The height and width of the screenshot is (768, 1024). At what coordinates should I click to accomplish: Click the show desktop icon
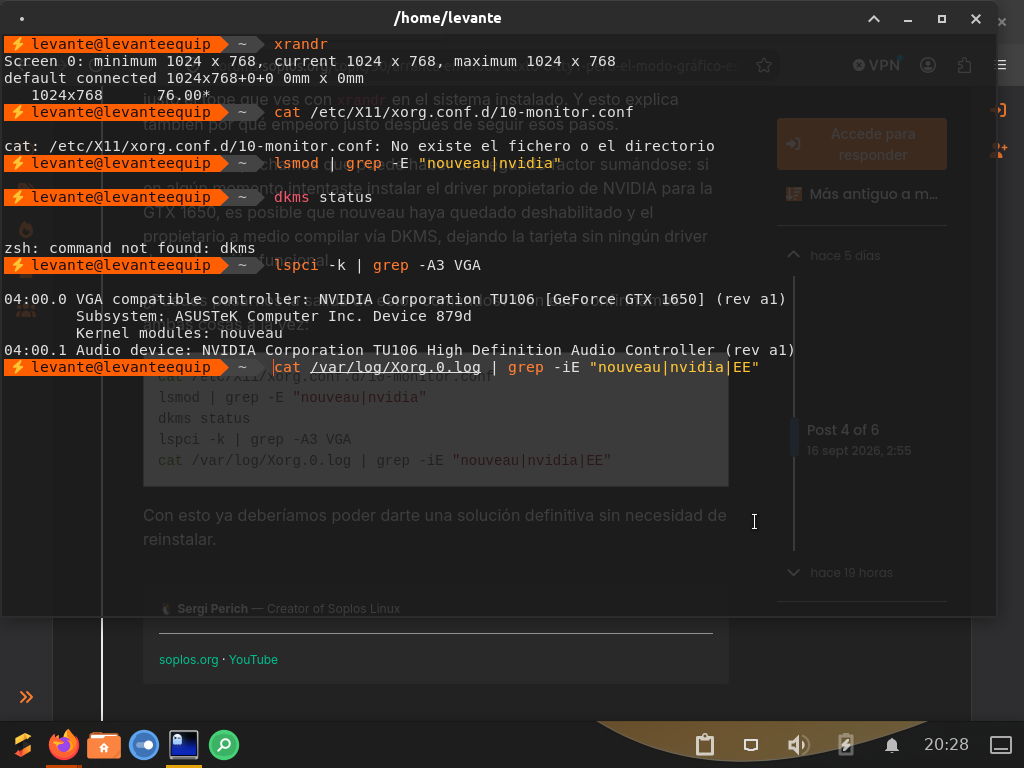[1000, 744]
